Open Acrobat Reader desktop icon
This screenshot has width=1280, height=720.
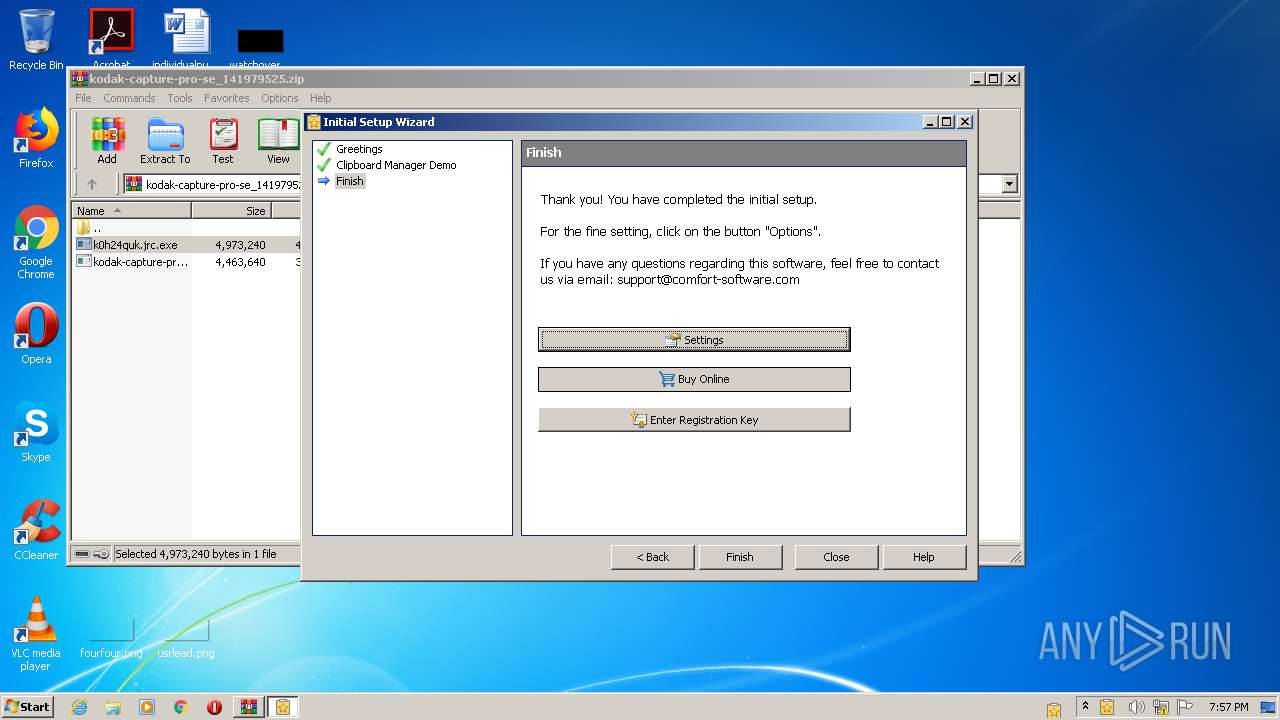111,38
